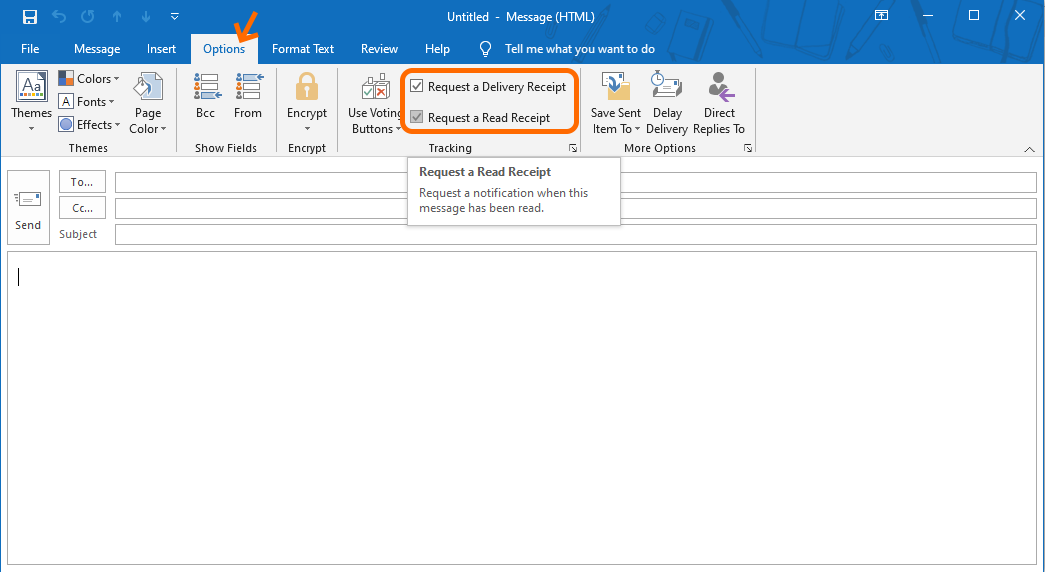Click the Save icon in title bar

[30, 17]
